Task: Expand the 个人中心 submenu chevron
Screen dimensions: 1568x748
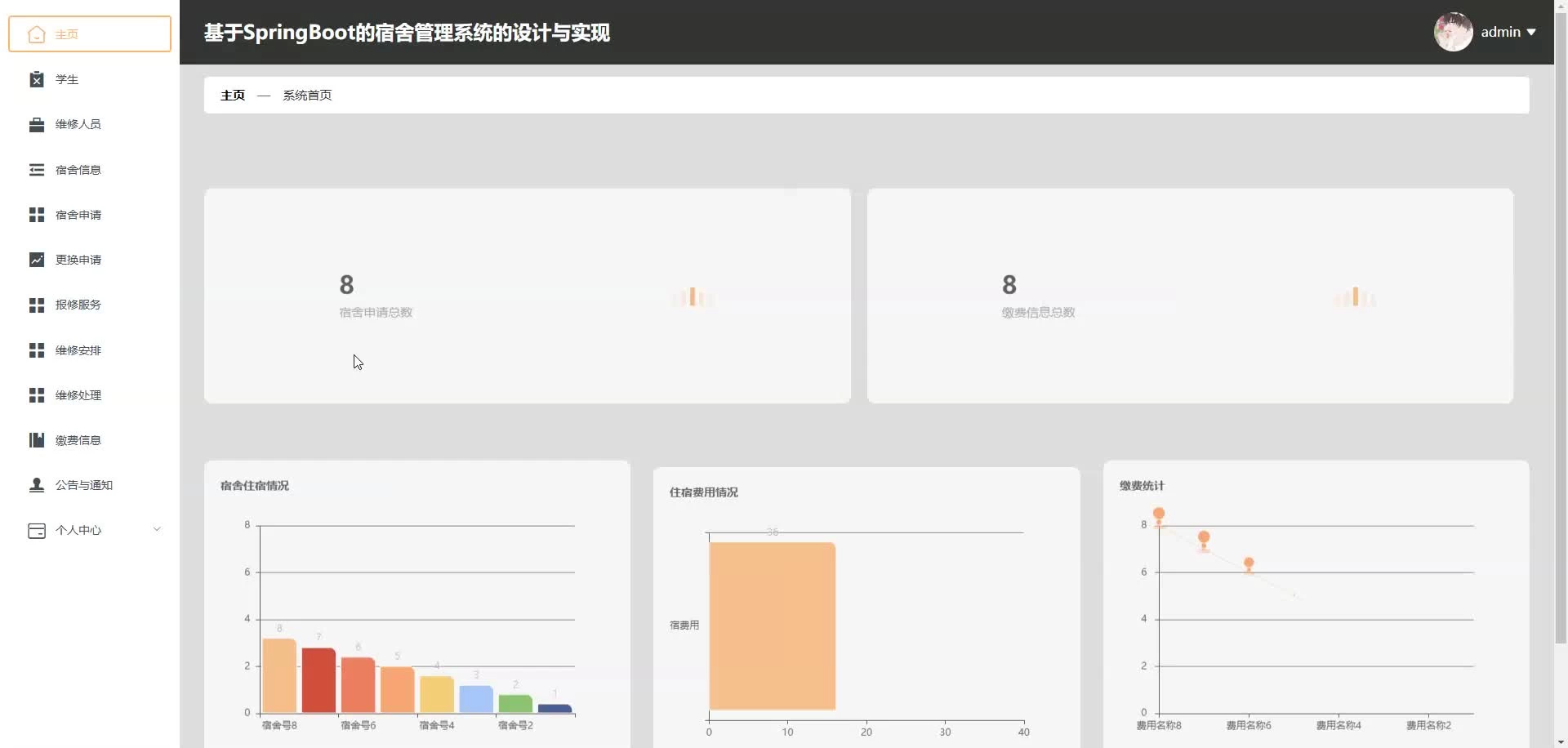Action: pyautogui.click(x=157, y=530)
